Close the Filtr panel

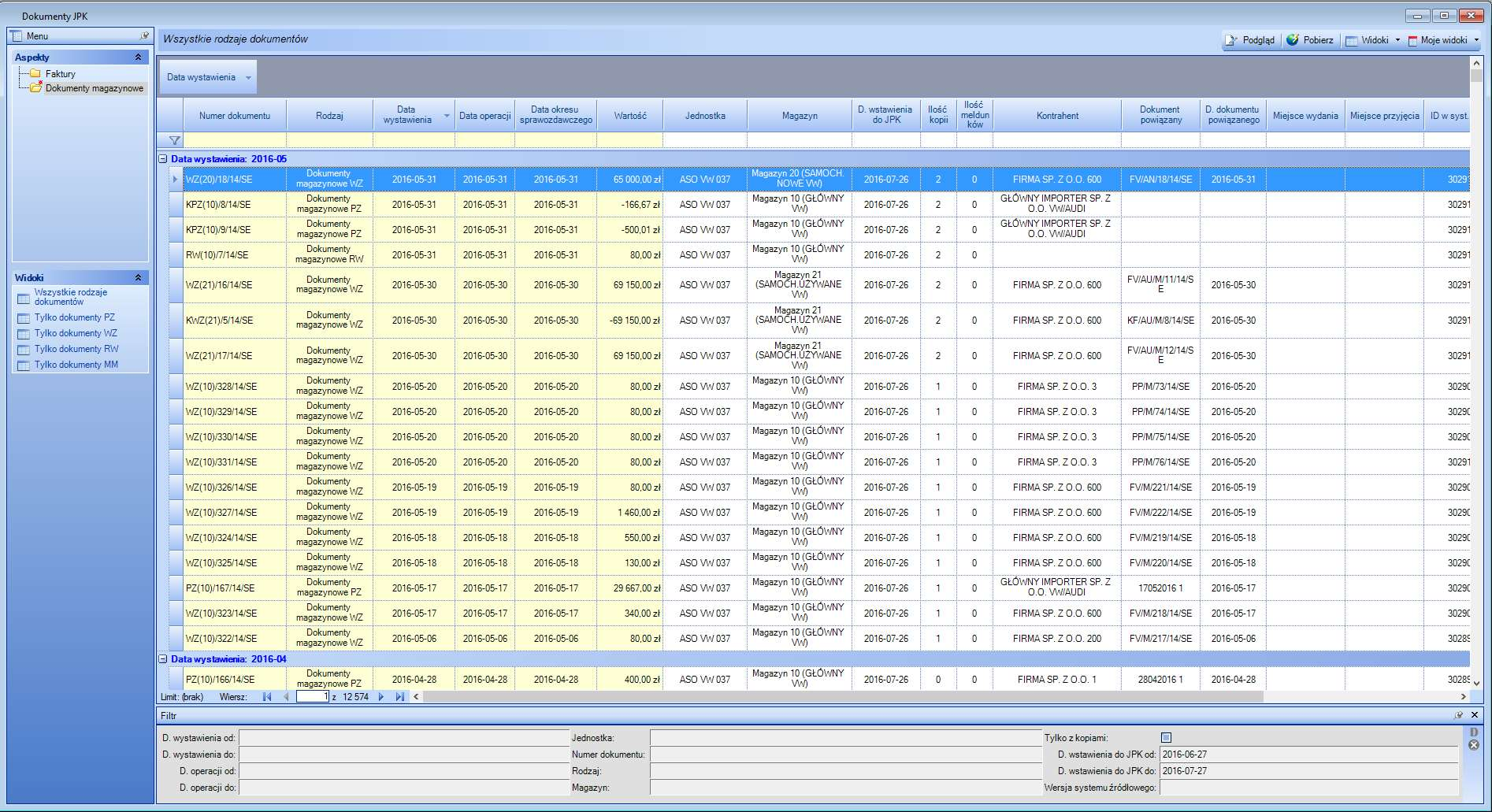pos(1475,715)
